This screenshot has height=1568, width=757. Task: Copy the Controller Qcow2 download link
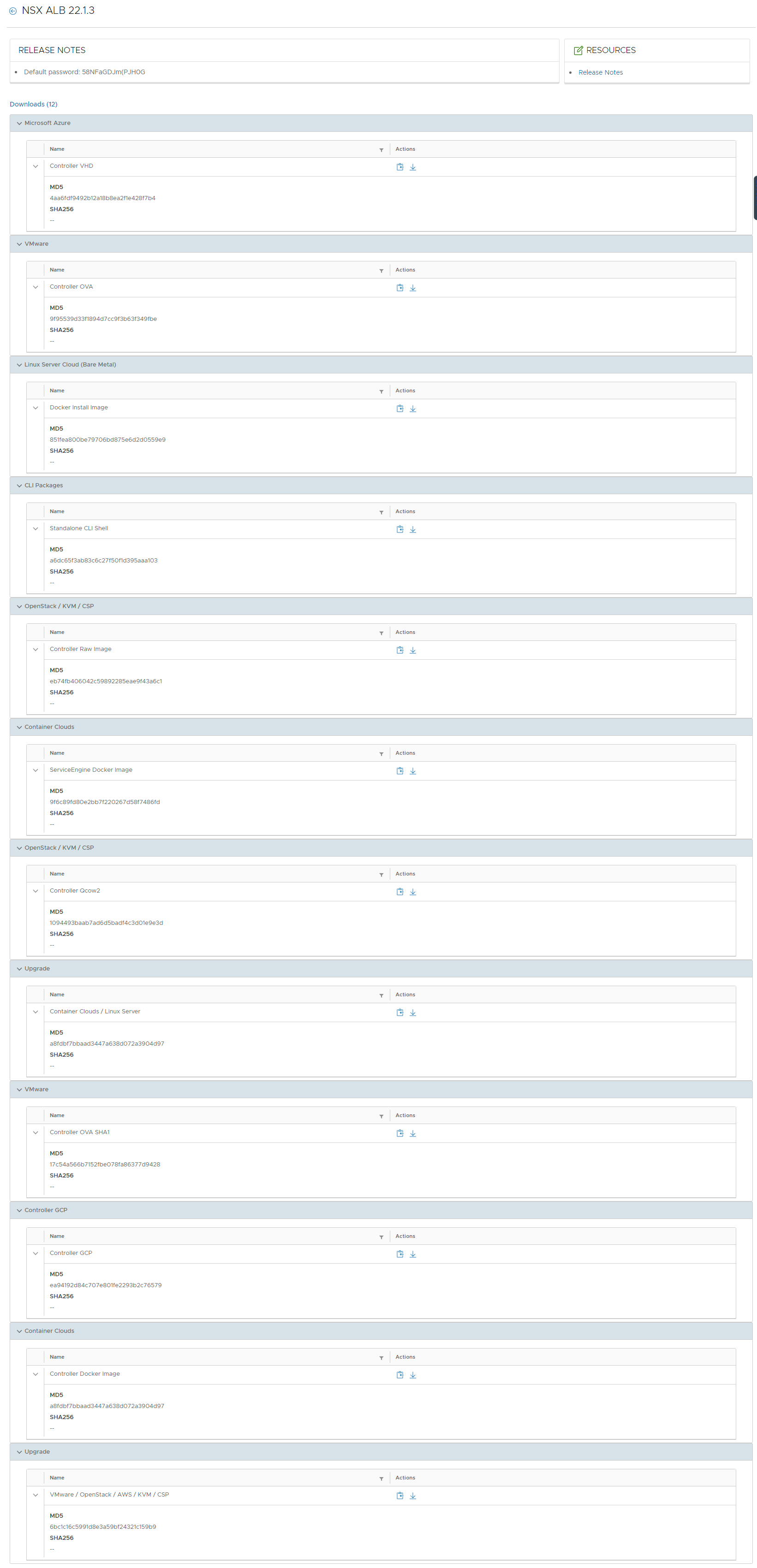pos(399,891)
